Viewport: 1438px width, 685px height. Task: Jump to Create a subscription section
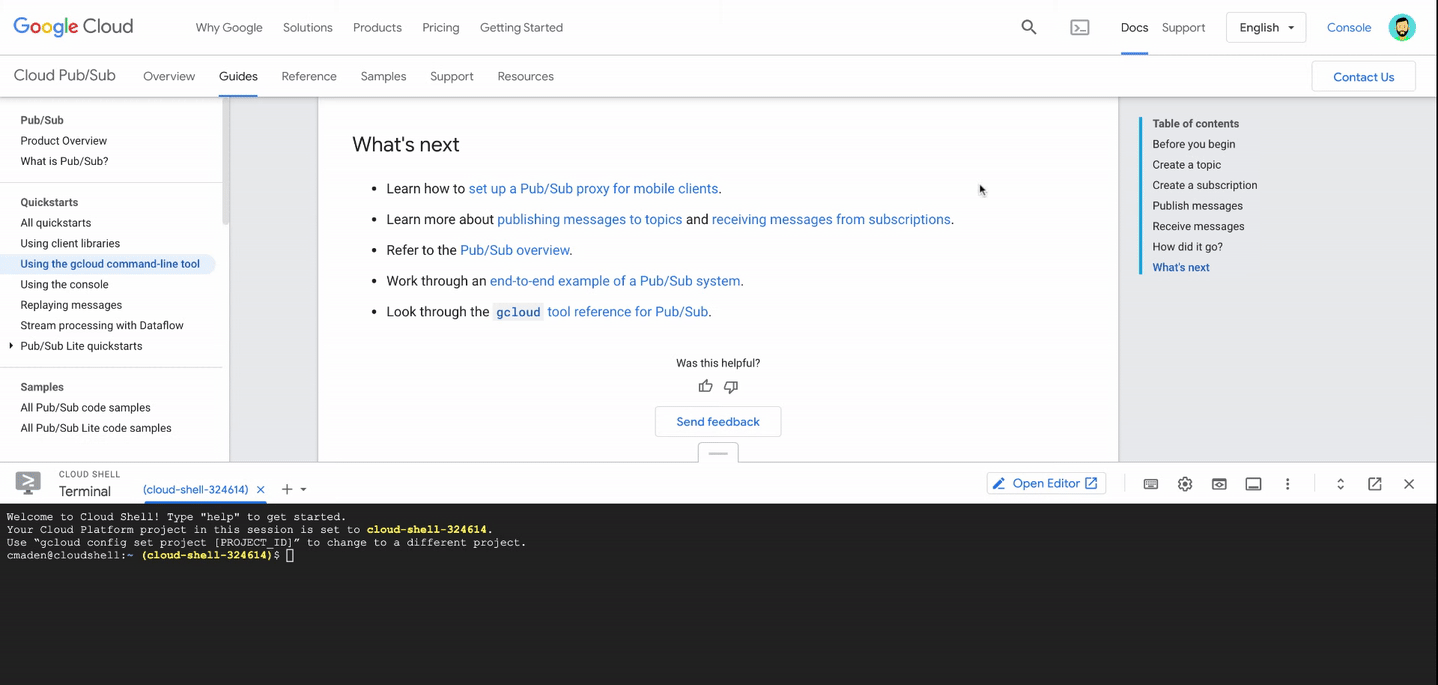click(x=1204, y=185)
